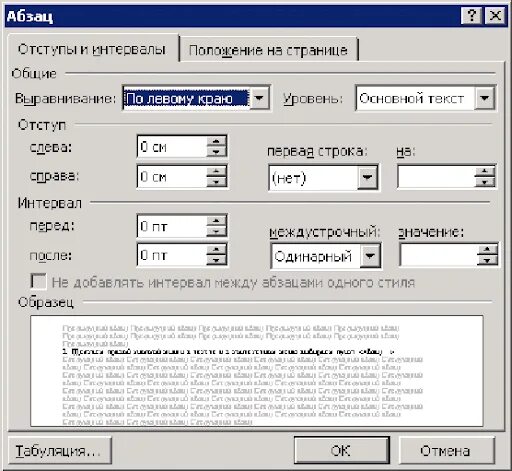
Task: Increase the перед spacing value
Action: click(217, 221)
